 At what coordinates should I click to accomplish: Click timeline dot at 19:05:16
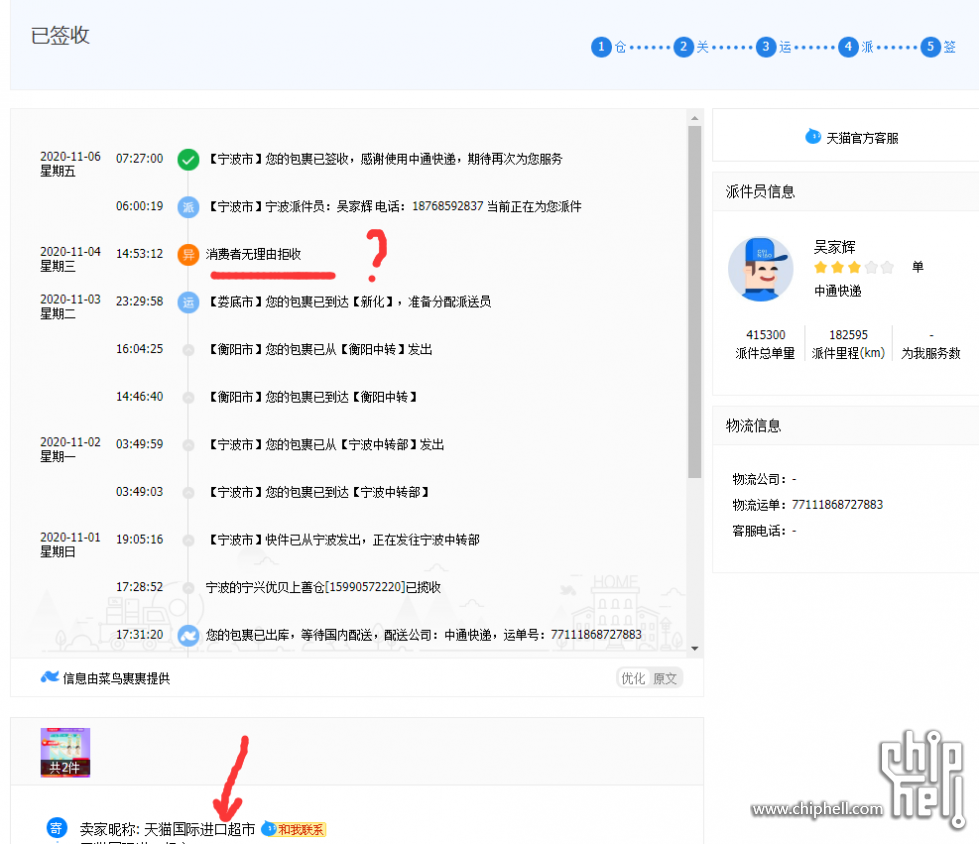188,541
